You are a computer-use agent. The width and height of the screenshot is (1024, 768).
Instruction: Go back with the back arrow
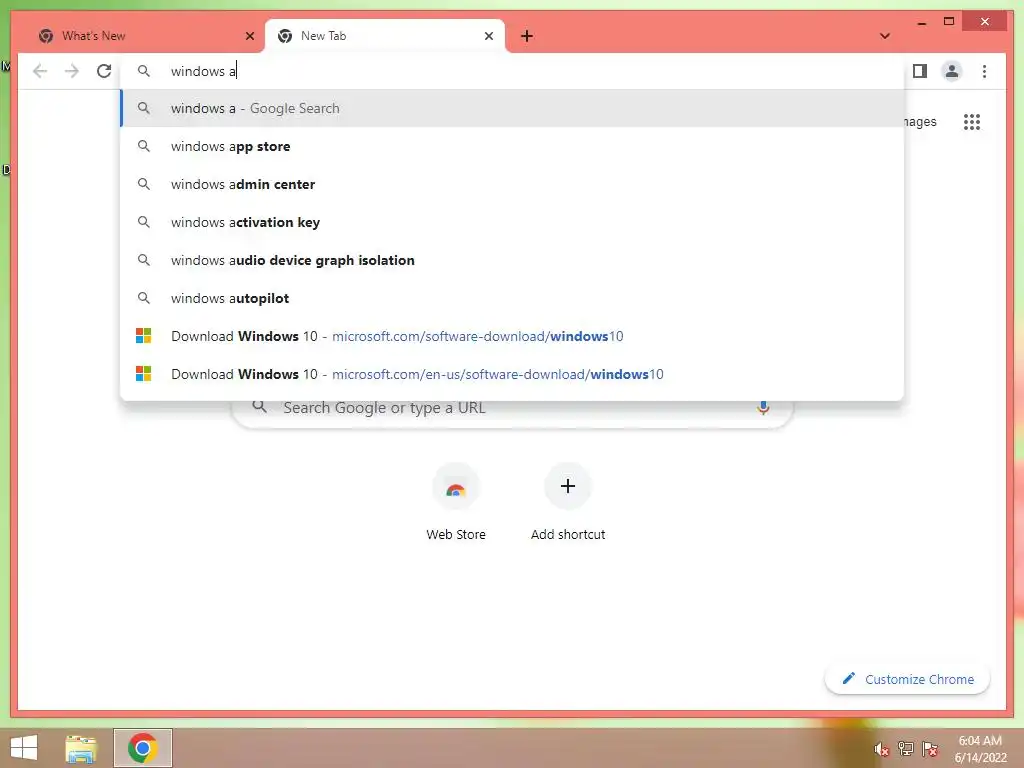pos(40,71)
